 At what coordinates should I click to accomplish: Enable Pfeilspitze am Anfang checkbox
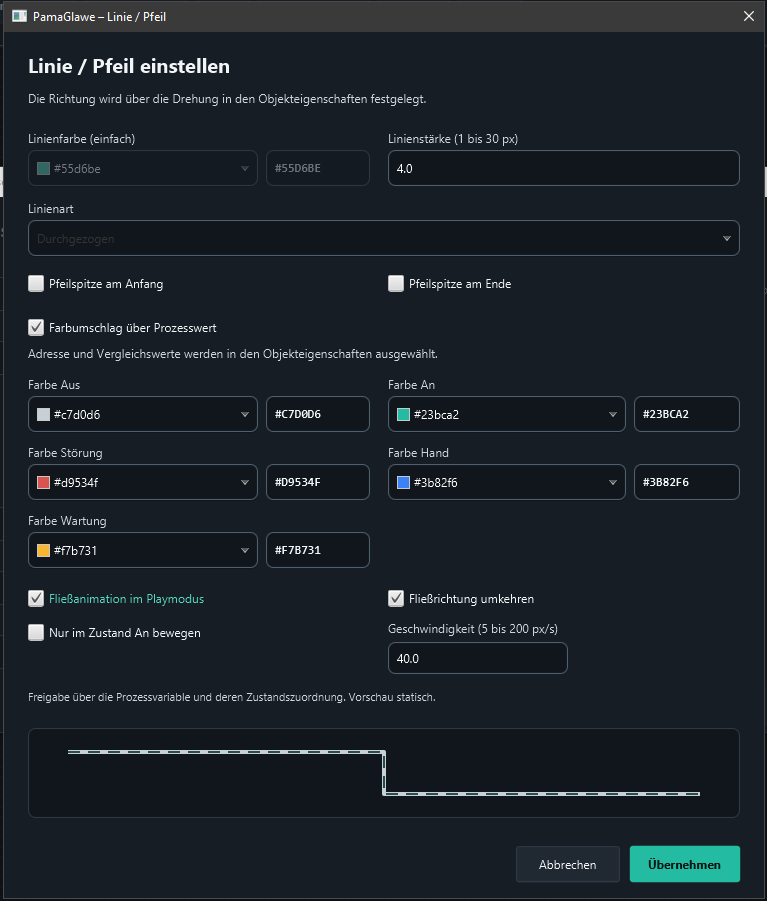36,283
